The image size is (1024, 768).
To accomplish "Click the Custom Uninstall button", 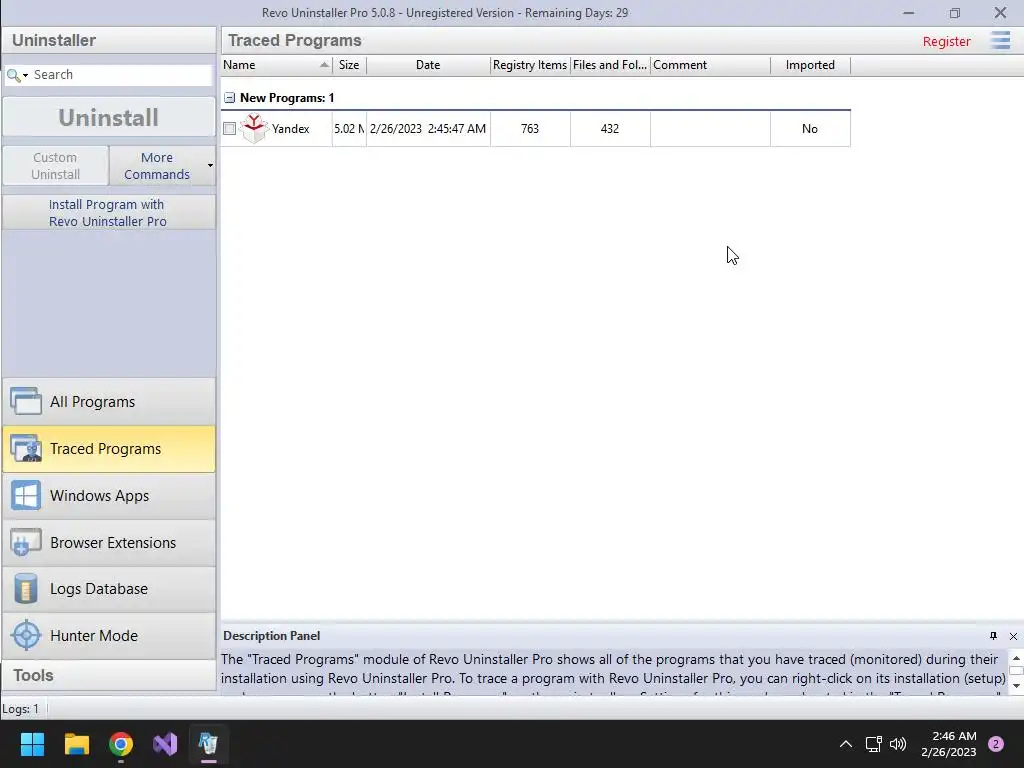I will pos(56,166).
